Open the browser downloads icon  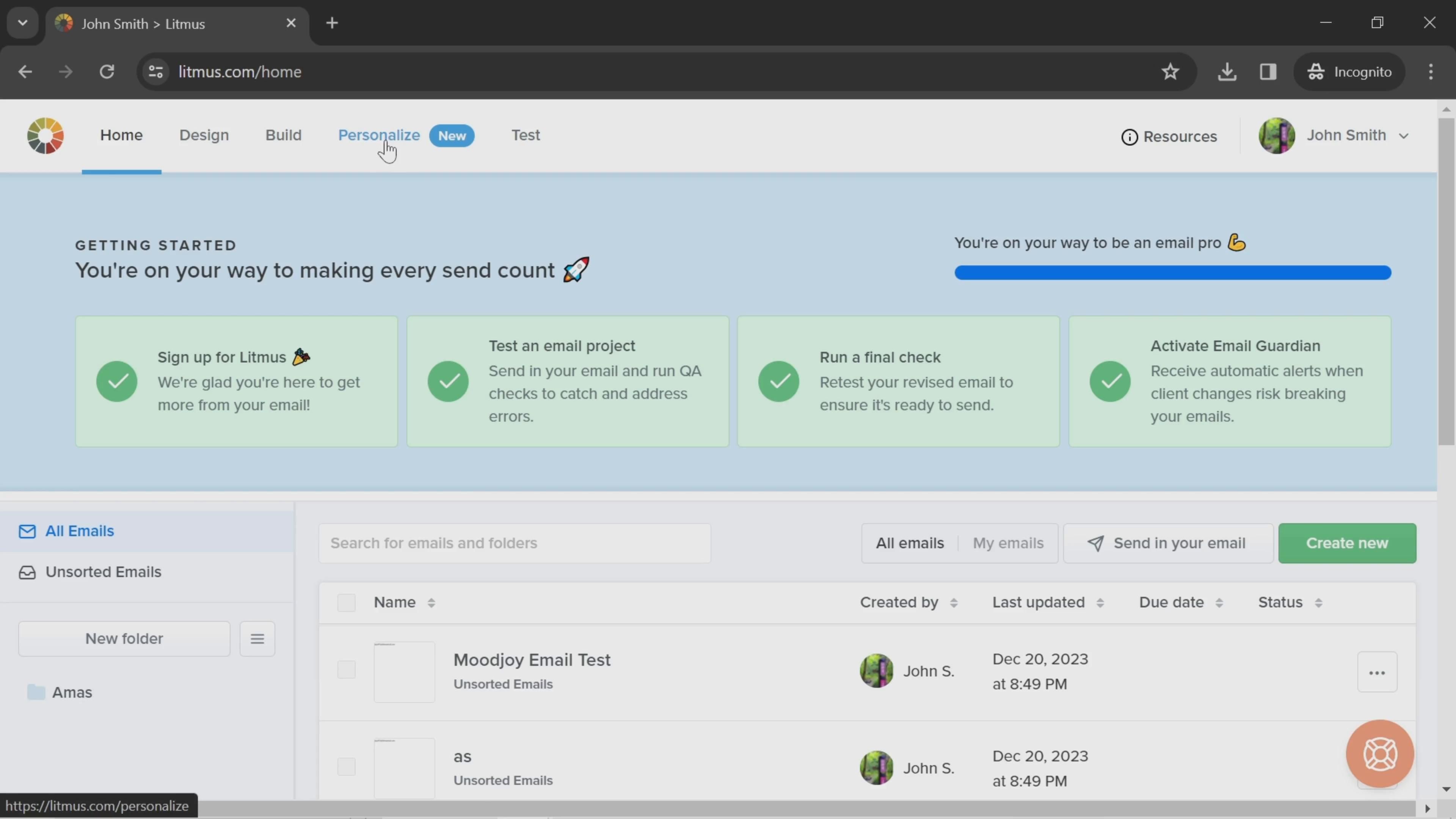(1227, 72)
